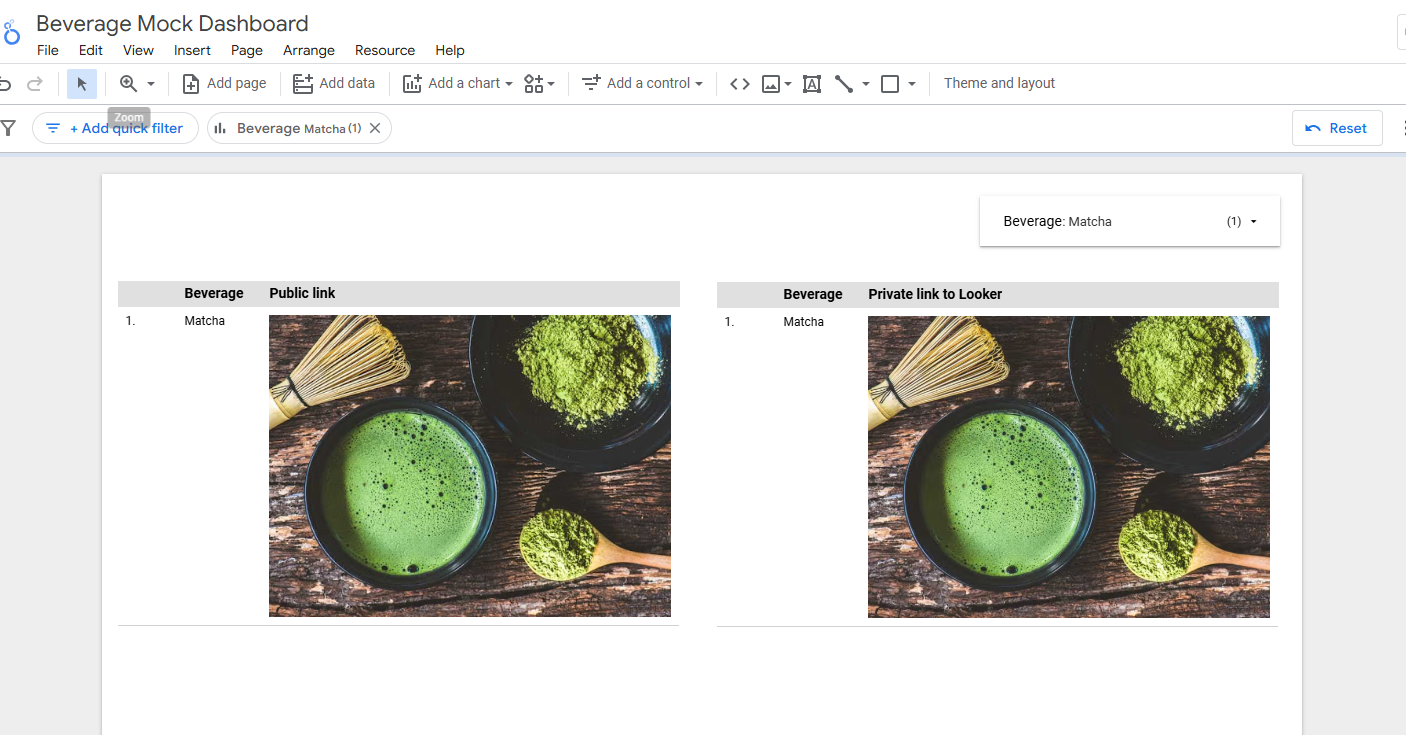Image resolution: width=1406 pixels, height=735 pixels.
Task: Select the line drawing tool icon
Action: click(x=844, y=84)
